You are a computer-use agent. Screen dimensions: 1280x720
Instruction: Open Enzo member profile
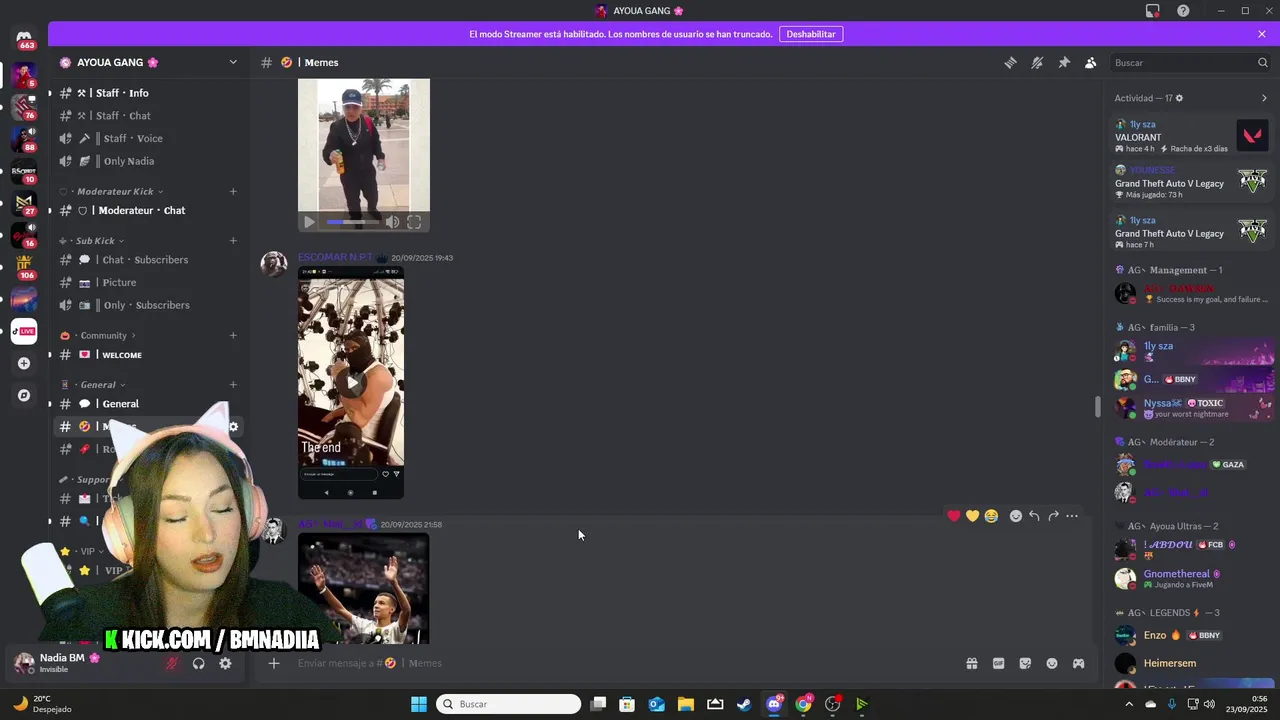1192,635
